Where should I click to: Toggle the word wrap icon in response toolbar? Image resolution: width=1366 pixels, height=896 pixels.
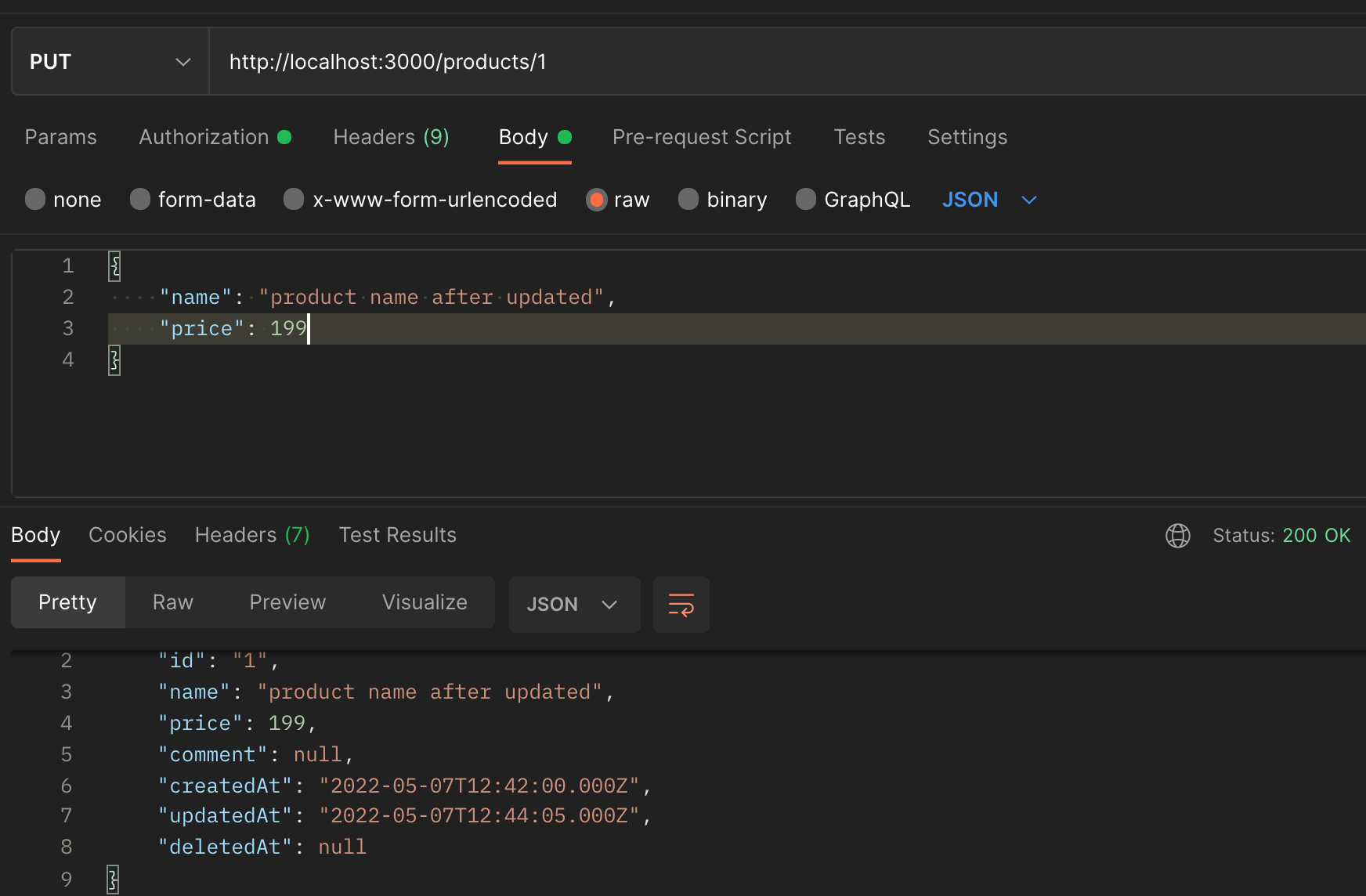(x=681, y=605)
